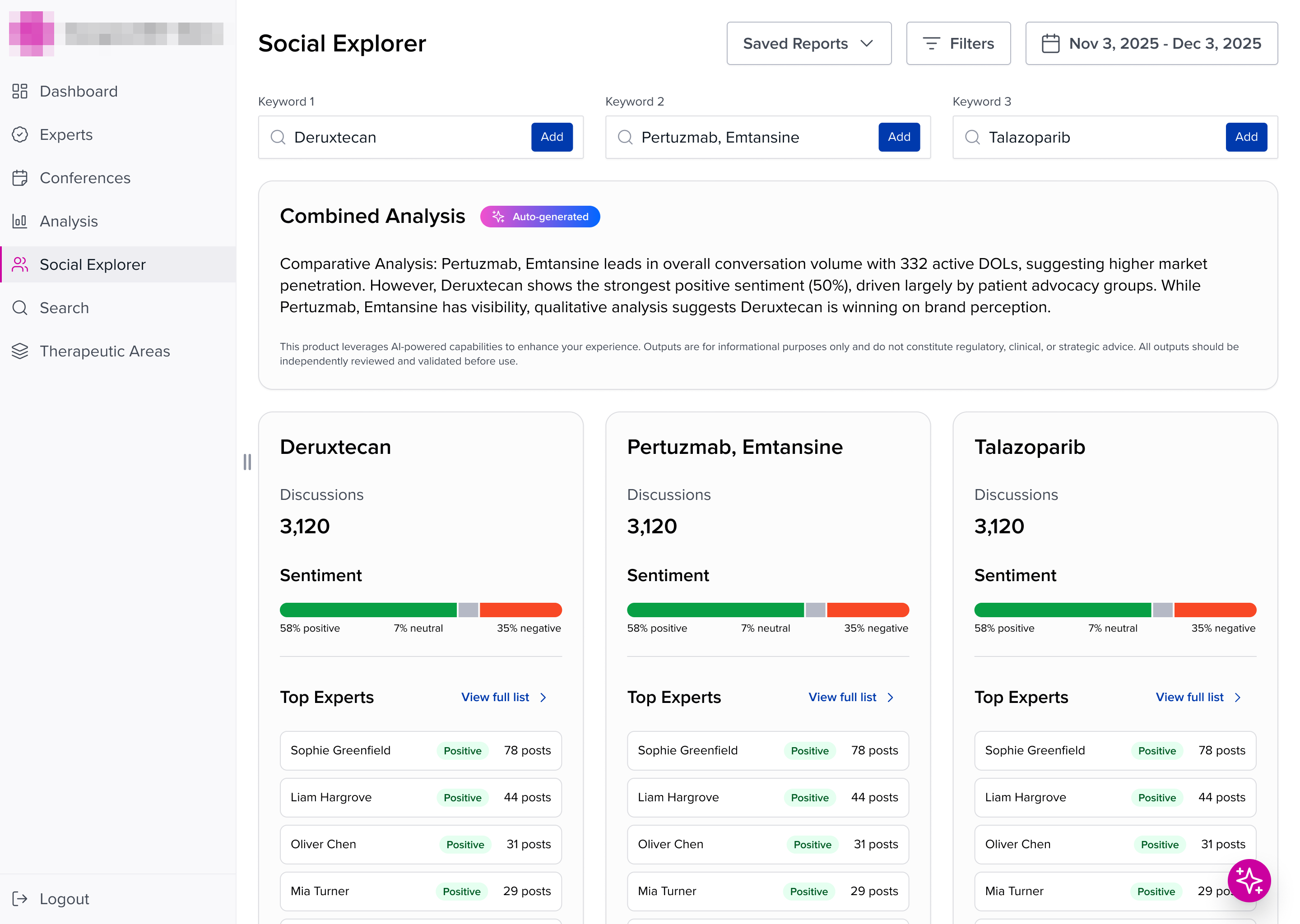Click Positive tag on Sophie Greenfield in Deruxtecan
The height and width of the screenshot is (924, 1300).
(x=462, y=750)
